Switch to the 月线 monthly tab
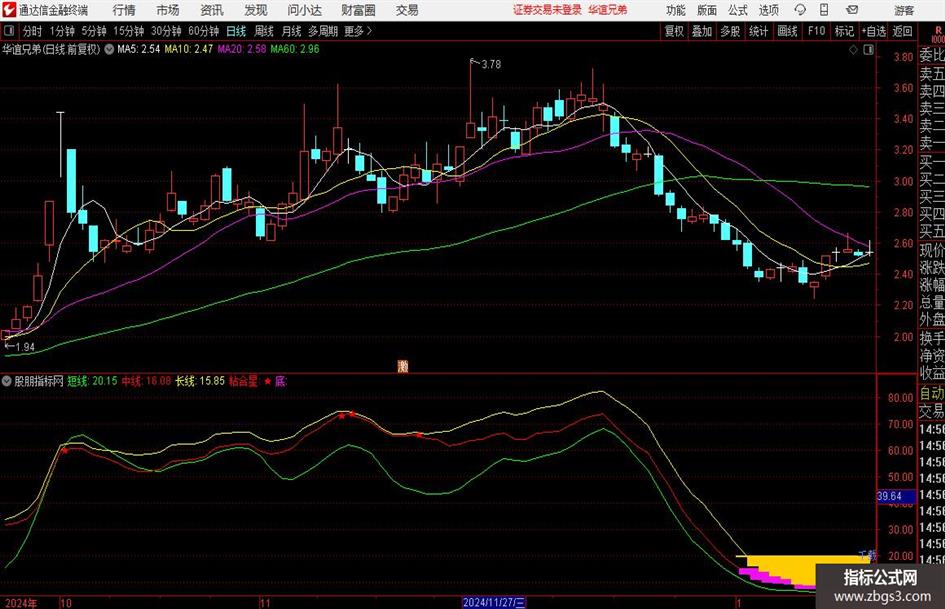 [x=291, y=31]
